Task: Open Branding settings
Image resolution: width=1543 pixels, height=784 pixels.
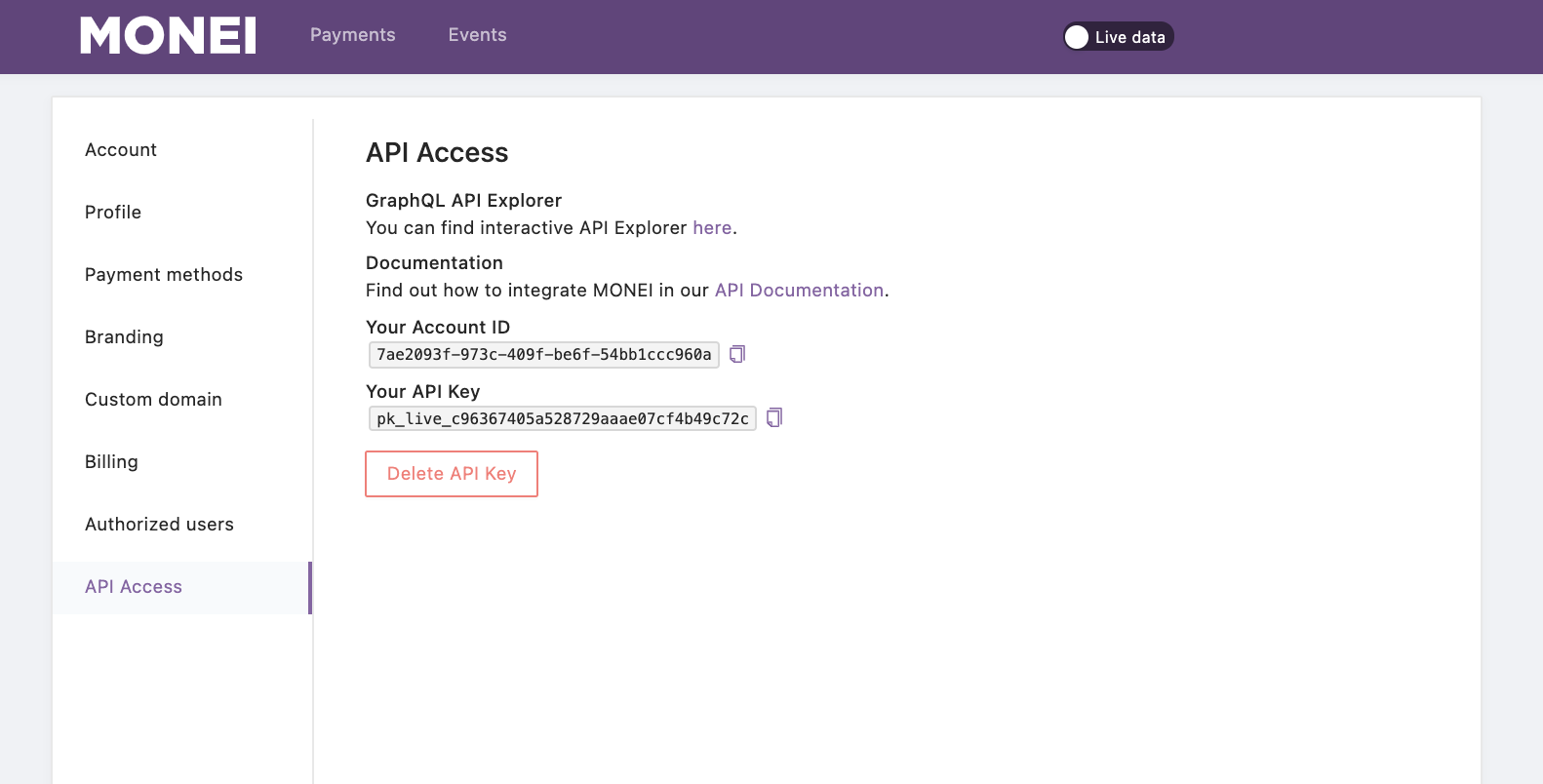Action: click(x=124, y=337)
